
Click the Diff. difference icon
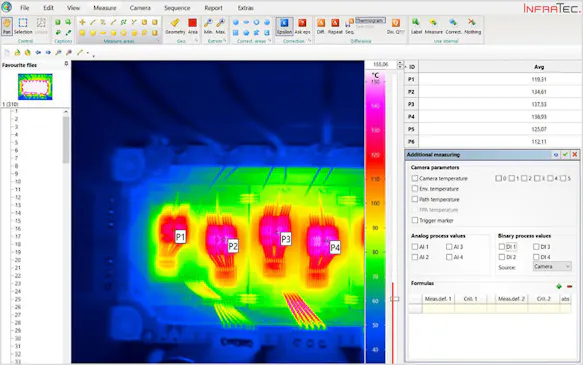click(x=321, y=26)
